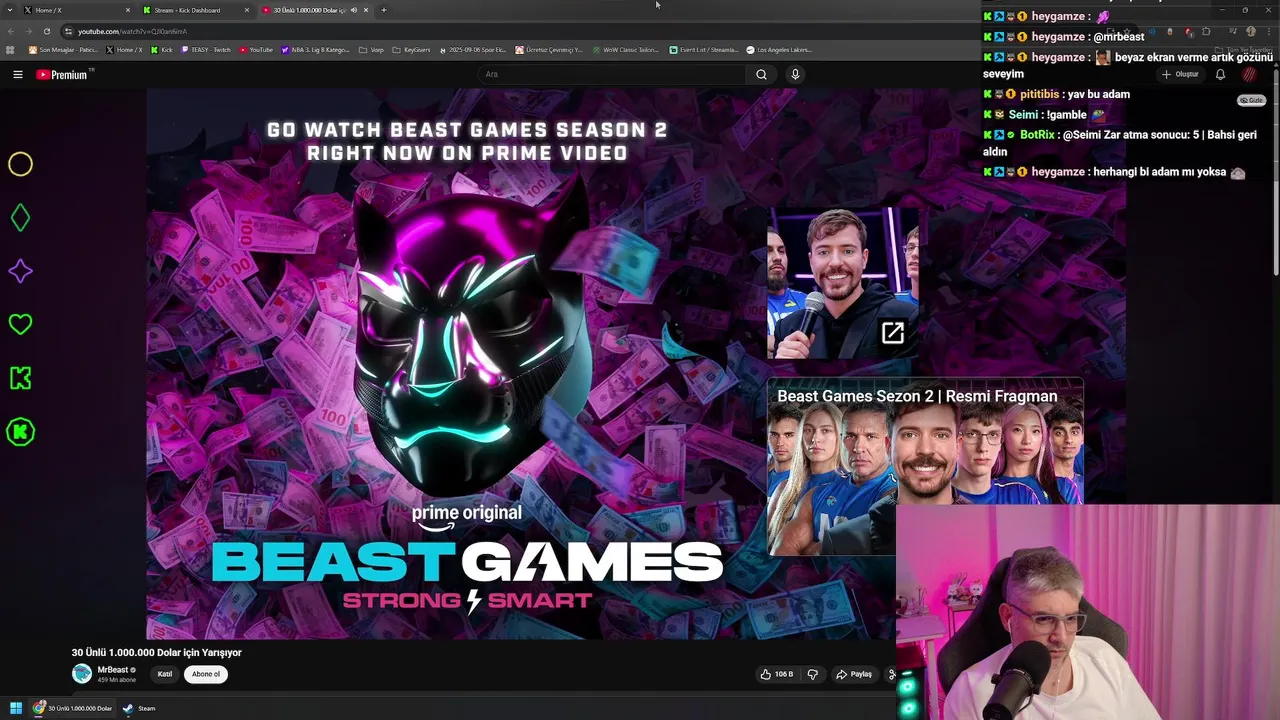The height and width of the screenshot is (720, 1280).
Task: Click the 'Gizle' hide end-screen toggle
Action: point(1251,100)
